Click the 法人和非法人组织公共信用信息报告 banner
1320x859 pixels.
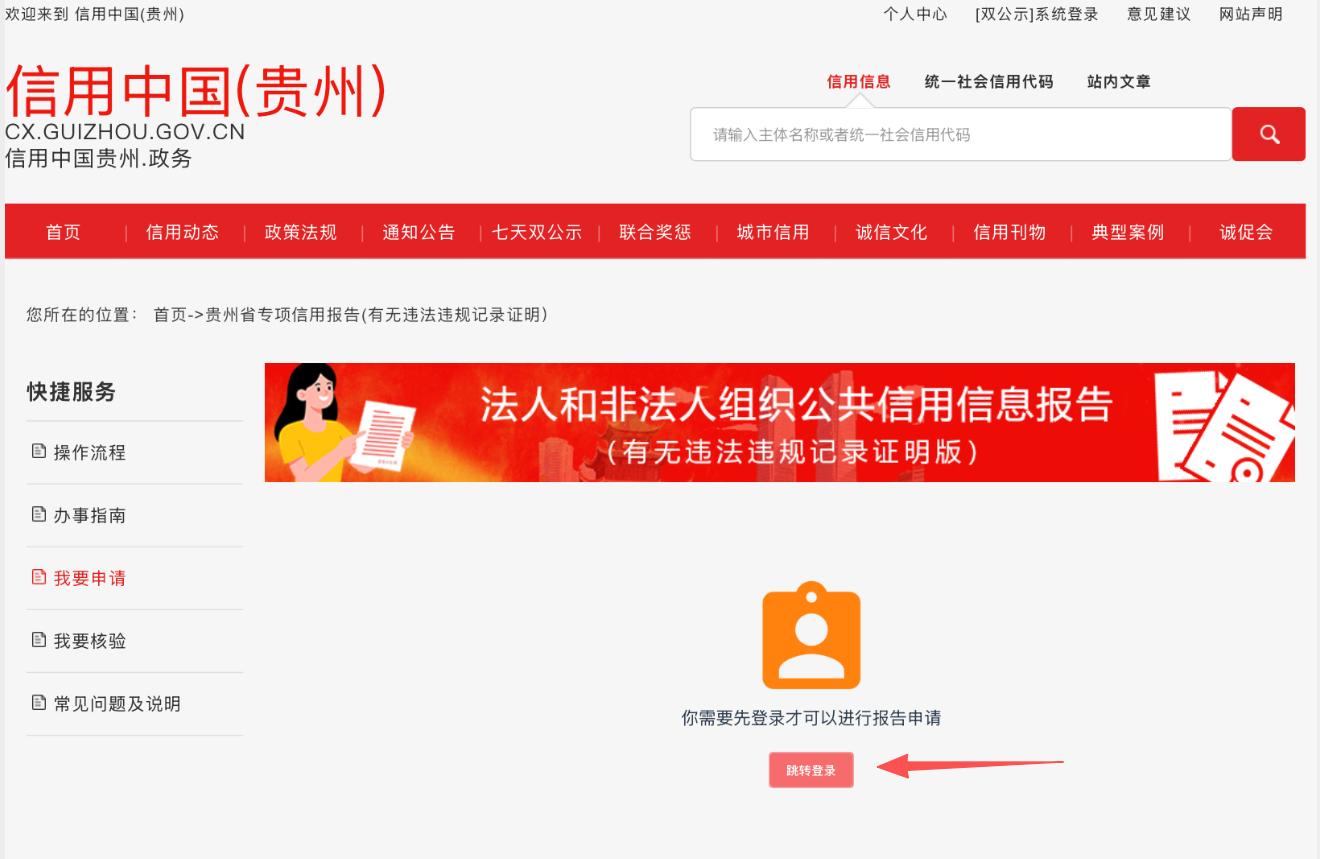click(x=780, y=422)
